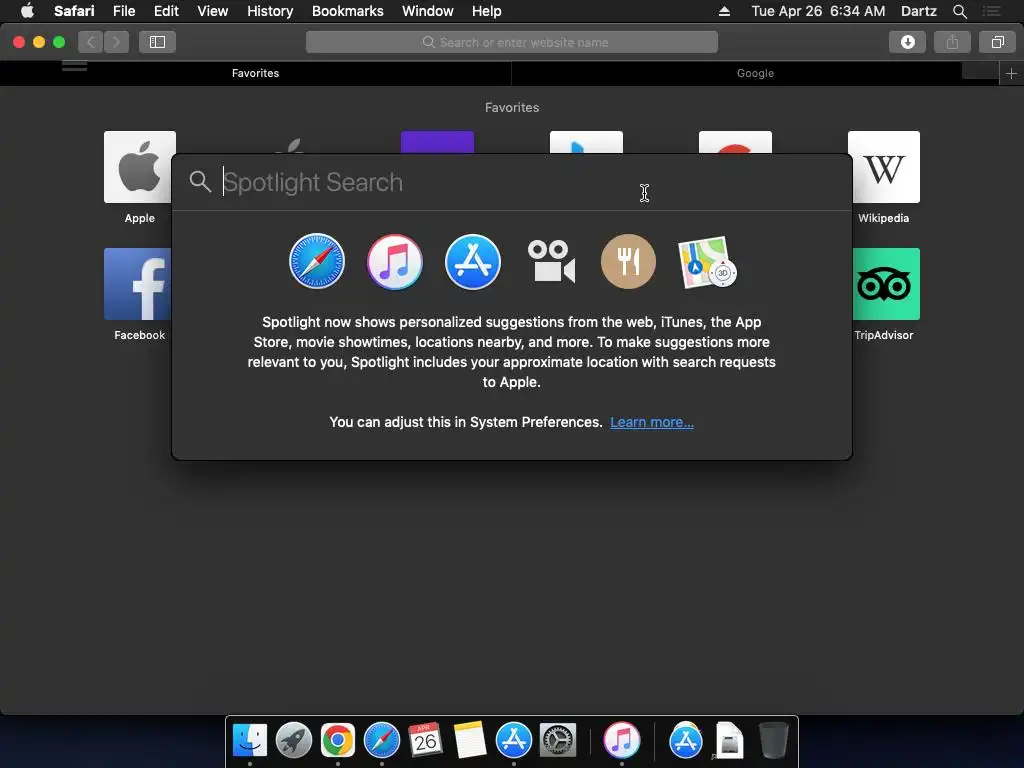1024x768 pixels.
Task: Open the Facebook favorite thumbnail
Action: (138, 284)
